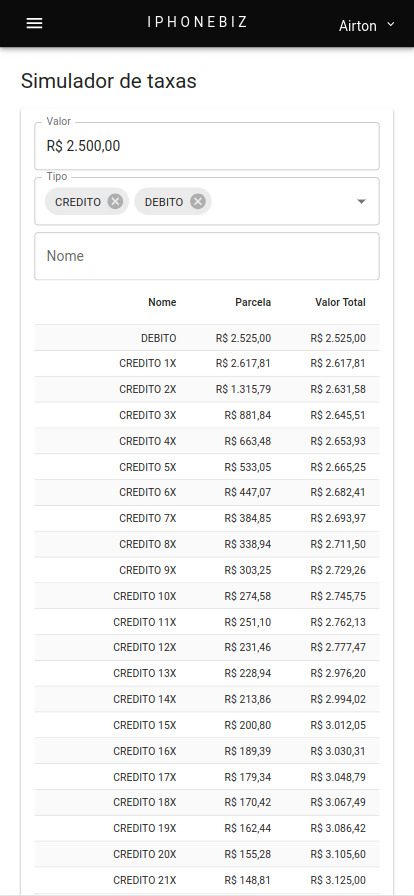Click the R$ 1.315,79 parcela cell
The height and width of the screenshot is (896, 414).
coord(244,389)
